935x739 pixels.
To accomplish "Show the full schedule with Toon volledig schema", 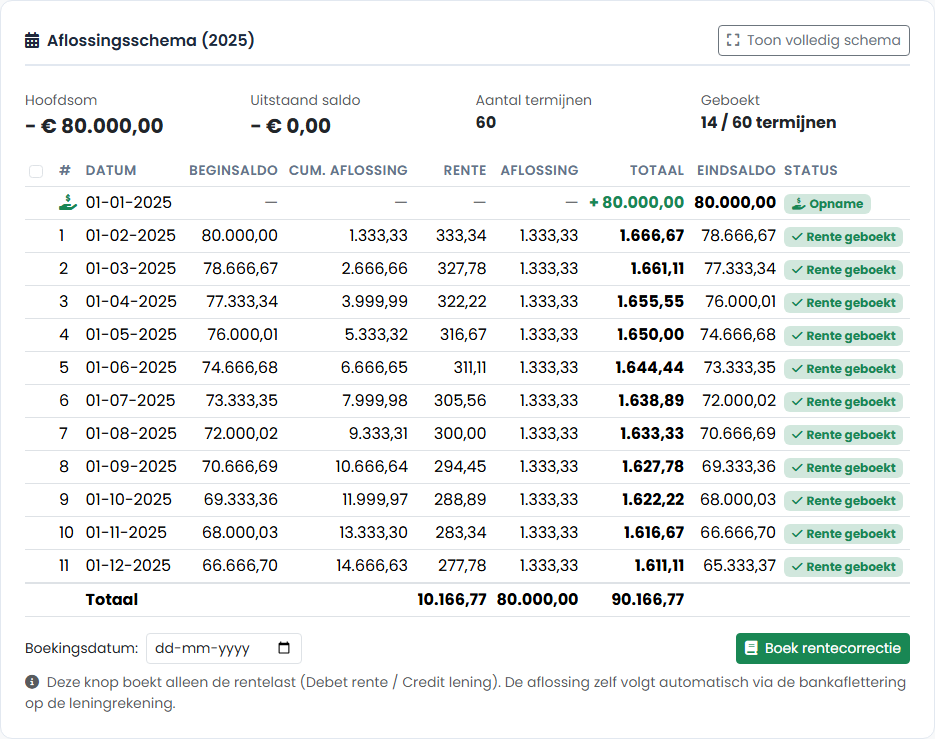I will click(813, 41).
